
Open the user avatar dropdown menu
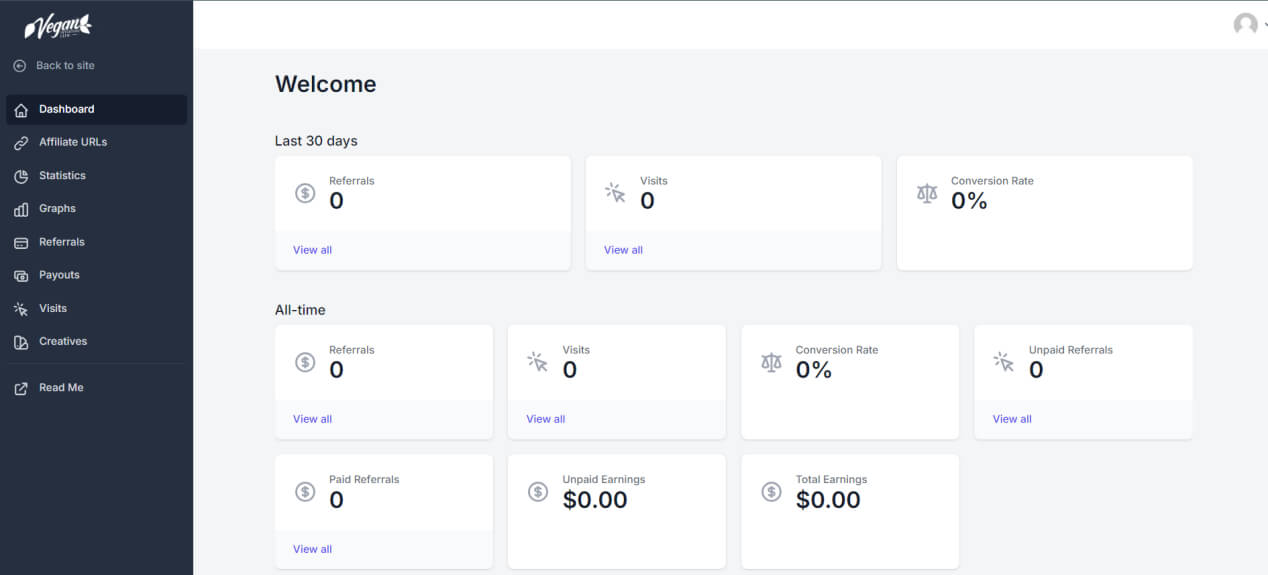[1246, 25]
